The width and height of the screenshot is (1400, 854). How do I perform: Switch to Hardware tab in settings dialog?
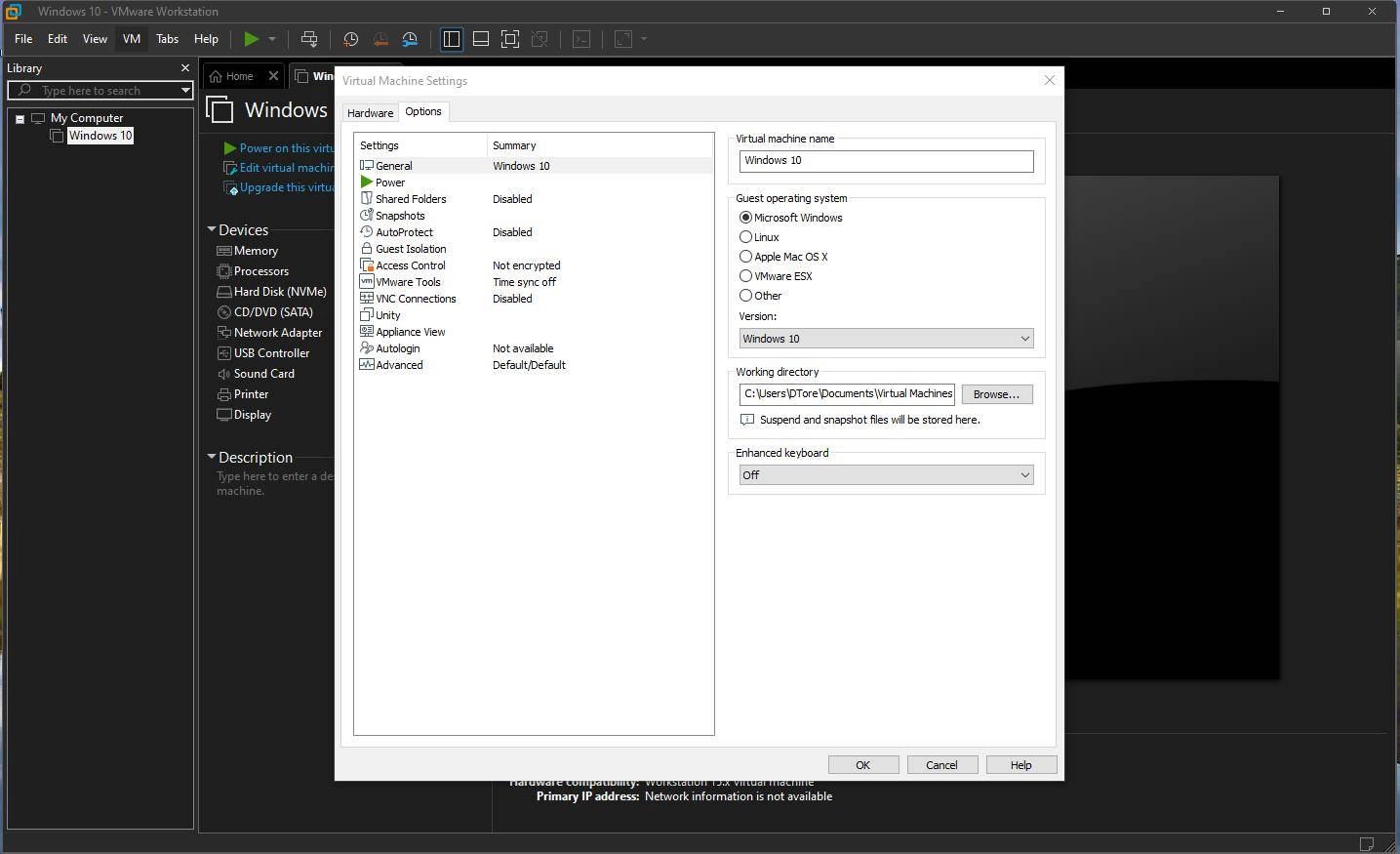[x=371, y=113]
